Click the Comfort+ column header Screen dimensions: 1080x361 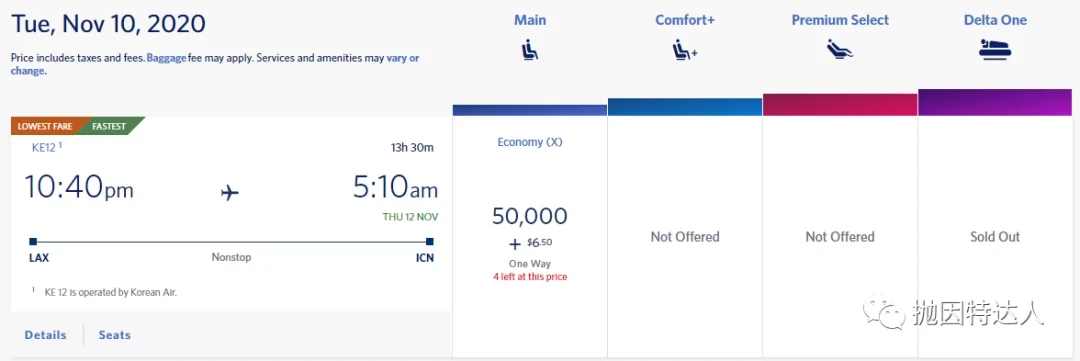pos(685,20)
